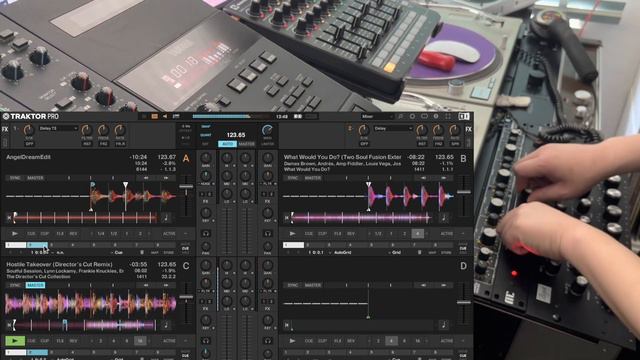
Task: Delete cue point with deck A trash icon
Action: pyautogui.click(x=142, y=253)
